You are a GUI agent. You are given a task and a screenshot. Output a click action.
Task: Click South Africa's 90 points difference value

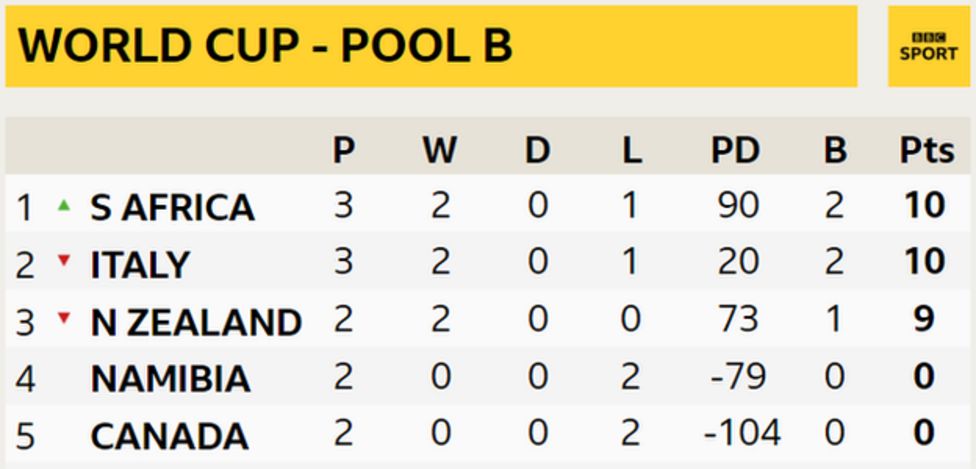[x=738, y=205]
